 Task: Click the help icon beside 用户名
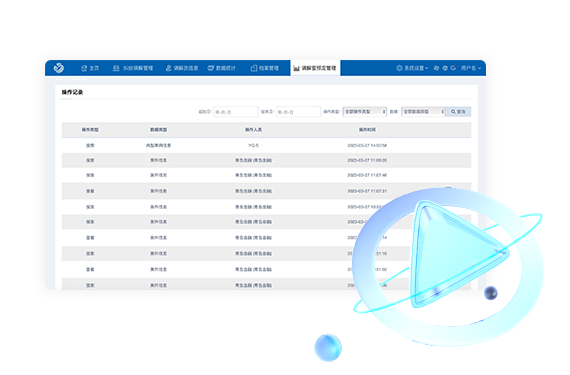[x=445, y=68]
